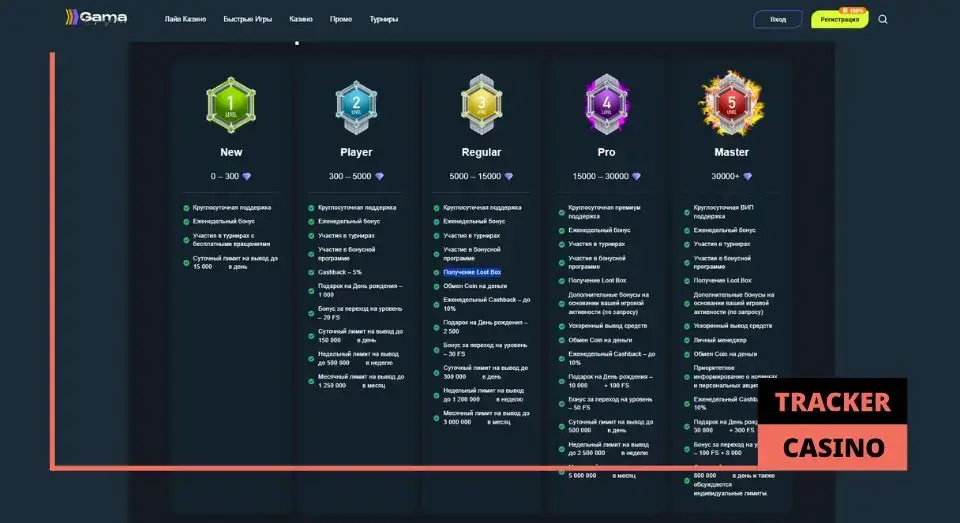Click the Pro level title
960x523 pixels.
[x=606, y=152]
